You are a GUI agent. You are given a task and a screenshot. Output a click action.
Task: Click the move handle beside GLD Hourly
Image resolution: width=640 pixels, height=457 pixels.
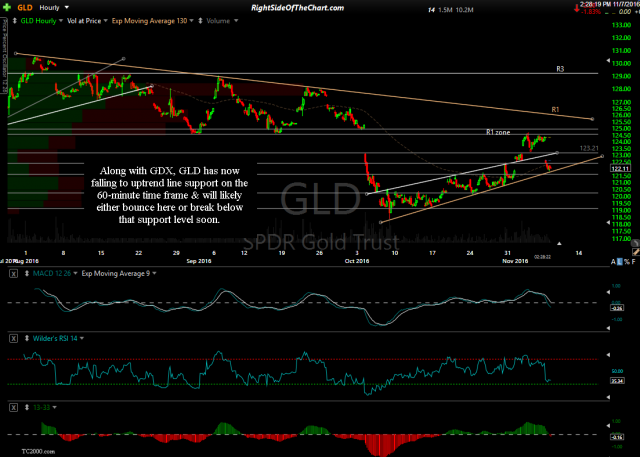(x=15, y=20)
